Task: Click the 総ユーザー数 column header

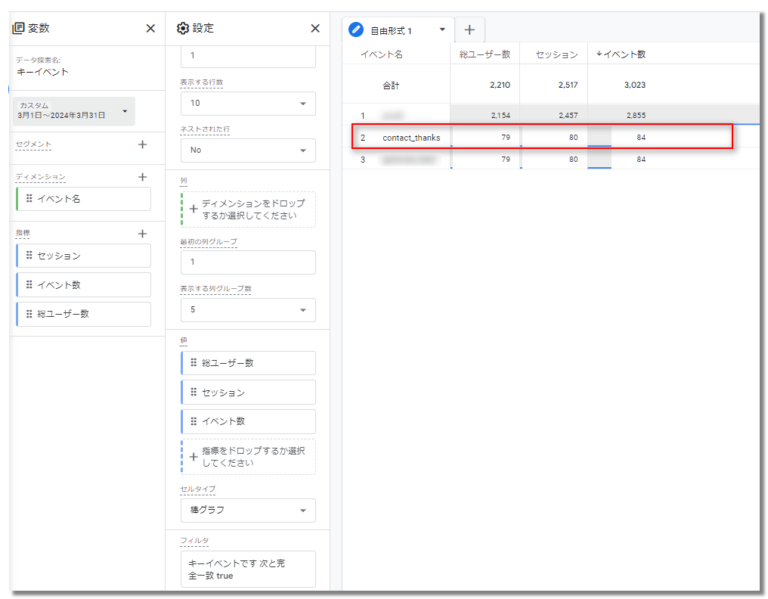Action: coord(485,54)
